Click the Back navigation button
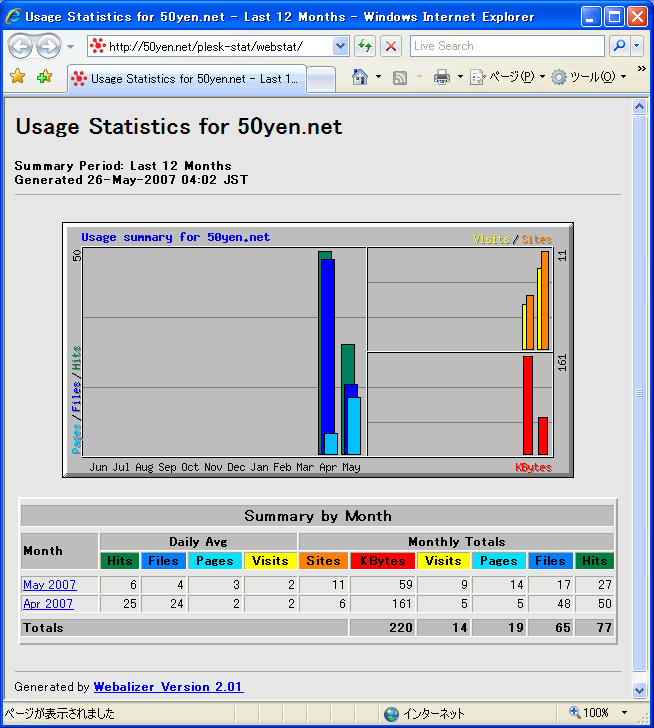Image resolution: width=654 pixels, height=728 pixels. coord(20,46)
